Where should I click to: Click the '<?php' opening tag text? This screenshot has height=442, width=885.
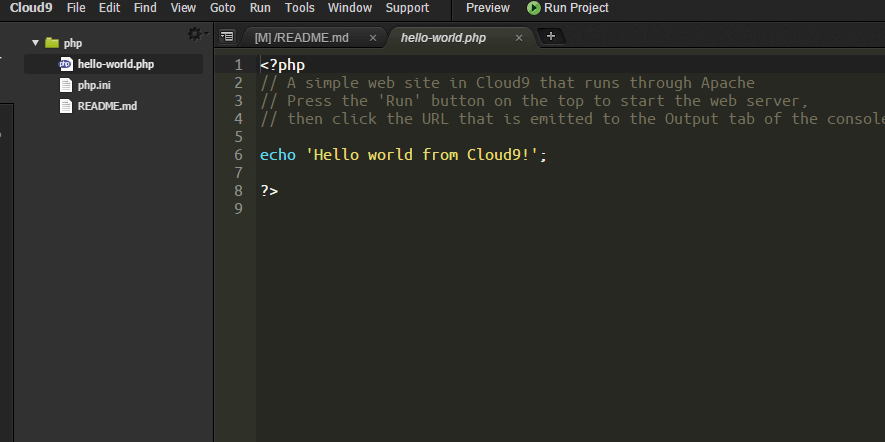[282, 65]
